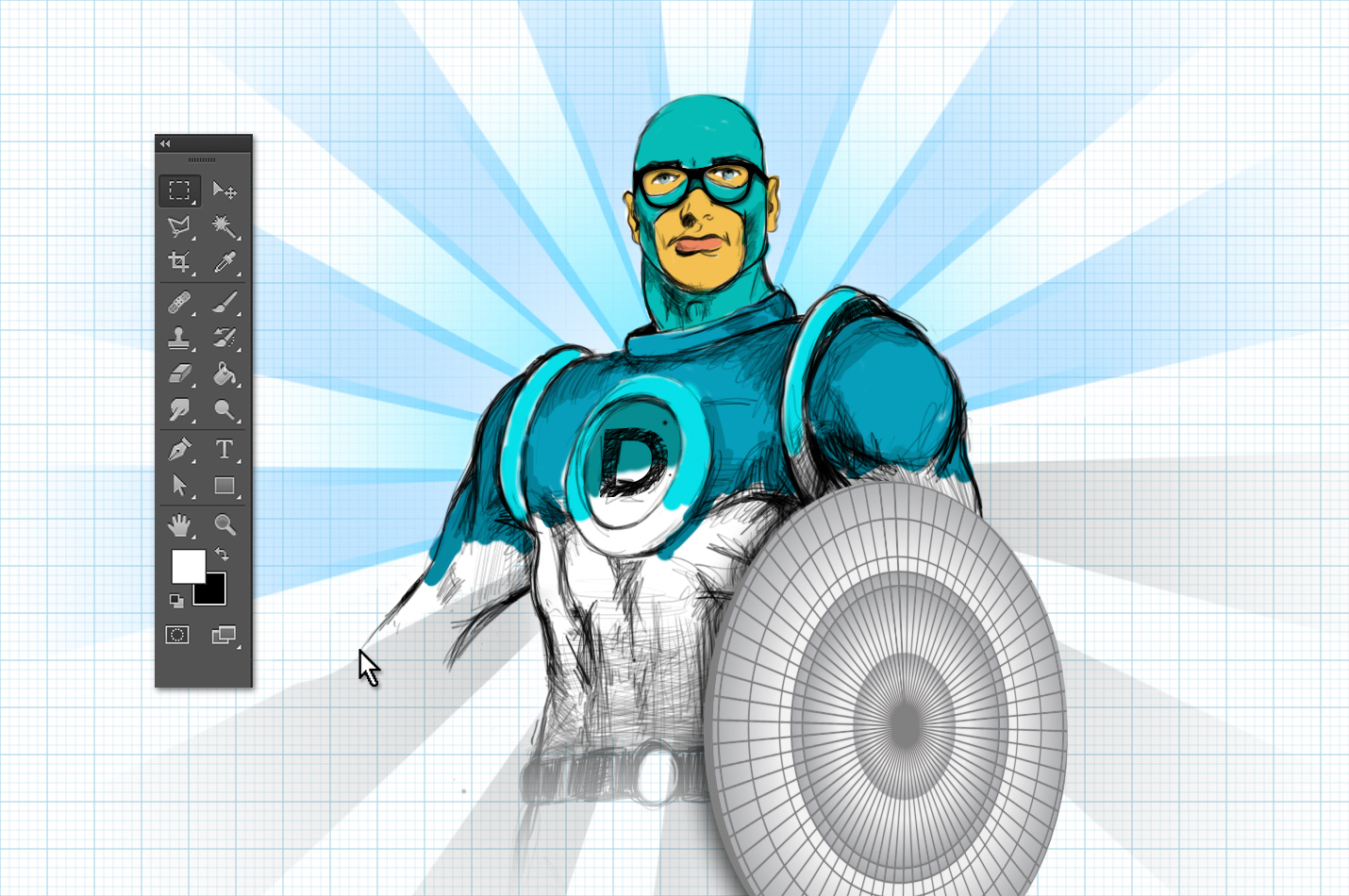Open the white foreground color swatch

click(x=187, y=566)
